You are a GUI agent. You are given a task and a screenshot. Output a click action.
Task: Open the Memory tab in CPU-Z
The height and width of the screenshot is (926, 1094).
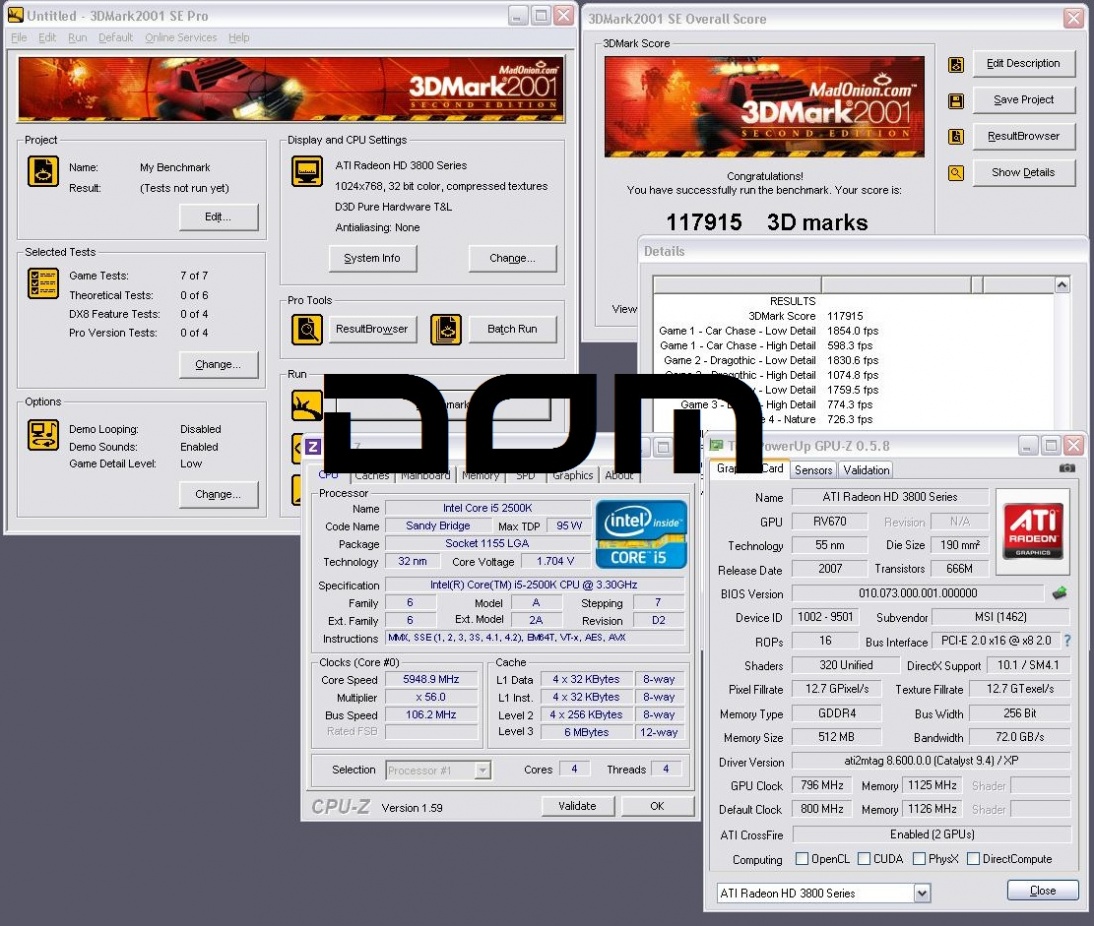480,476
